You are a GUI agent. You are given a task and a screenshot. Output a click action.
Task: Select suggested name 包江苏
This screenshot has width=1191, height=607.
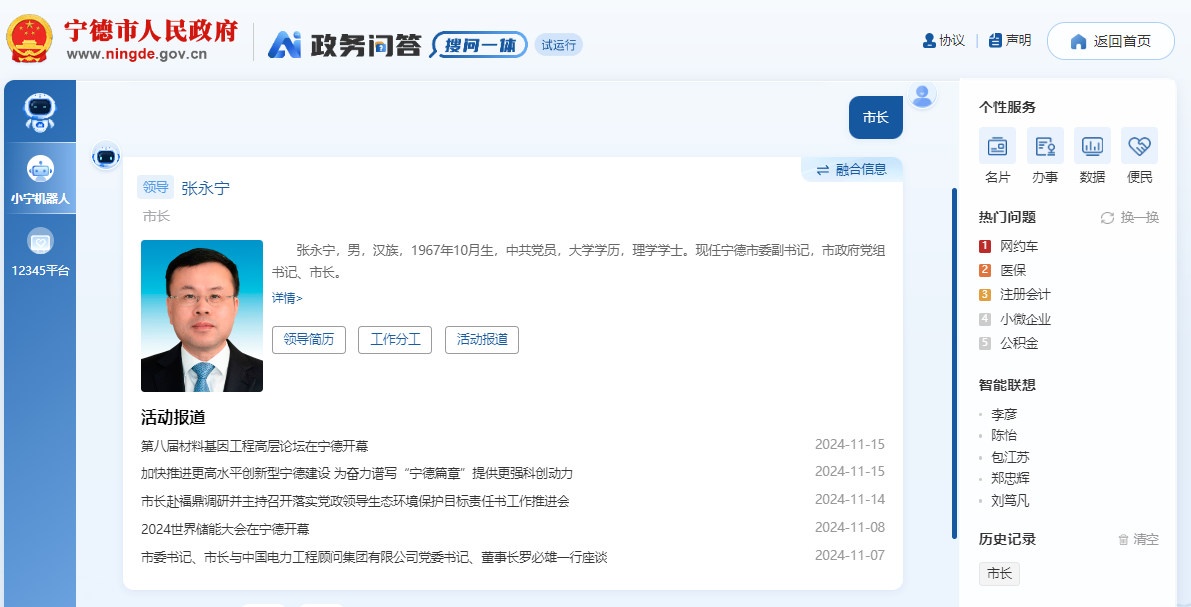coord(1010,457)
